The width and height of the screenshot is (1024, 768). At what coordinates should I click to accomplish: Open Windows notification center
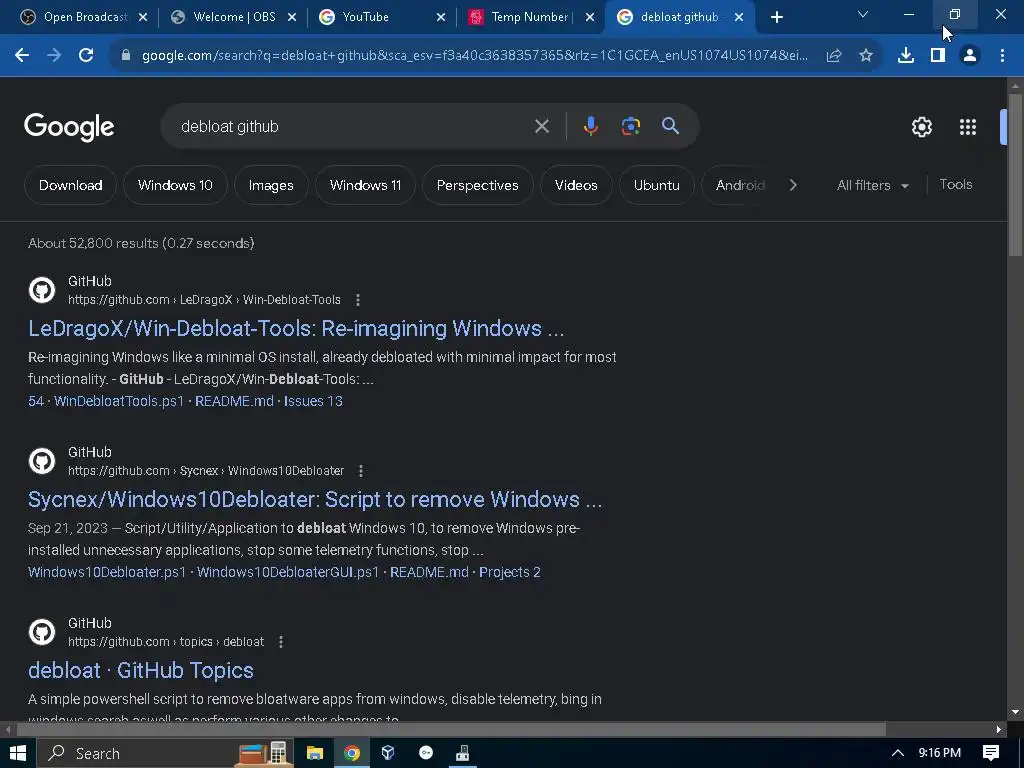coord(991,753)
